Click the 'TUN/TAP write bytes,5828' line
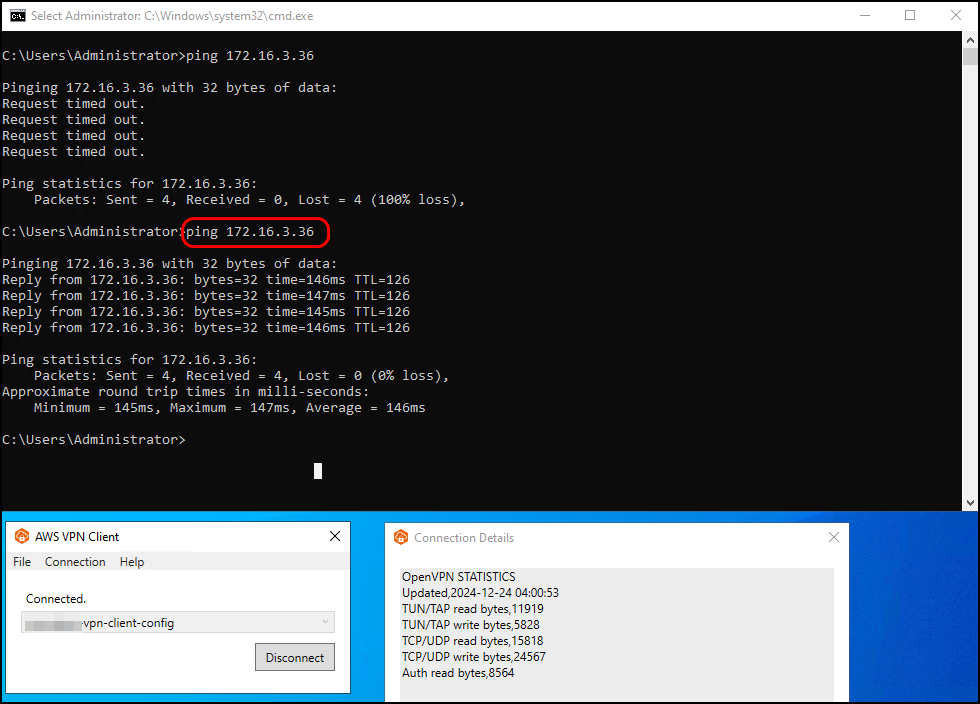The height and width of the screenshot is (704, 980). pyautogui.click(x=471, y=625)
